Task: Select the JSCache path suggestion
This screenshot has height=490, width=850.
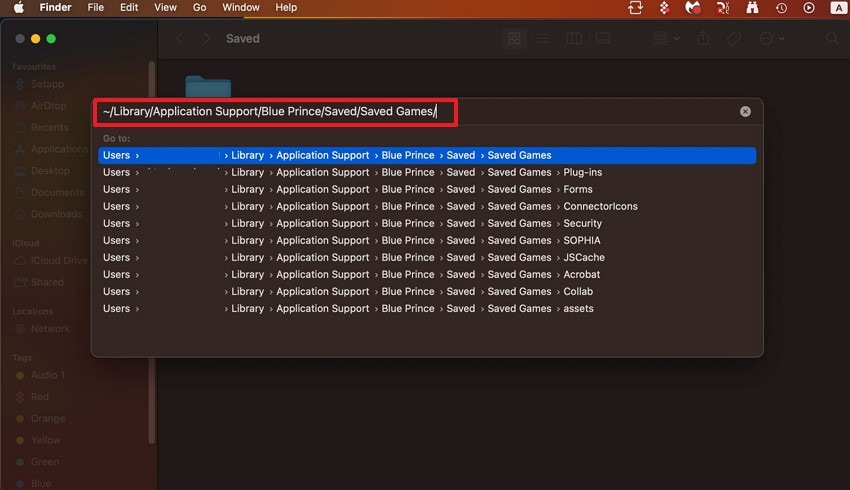Action: [x=427, y=257]
